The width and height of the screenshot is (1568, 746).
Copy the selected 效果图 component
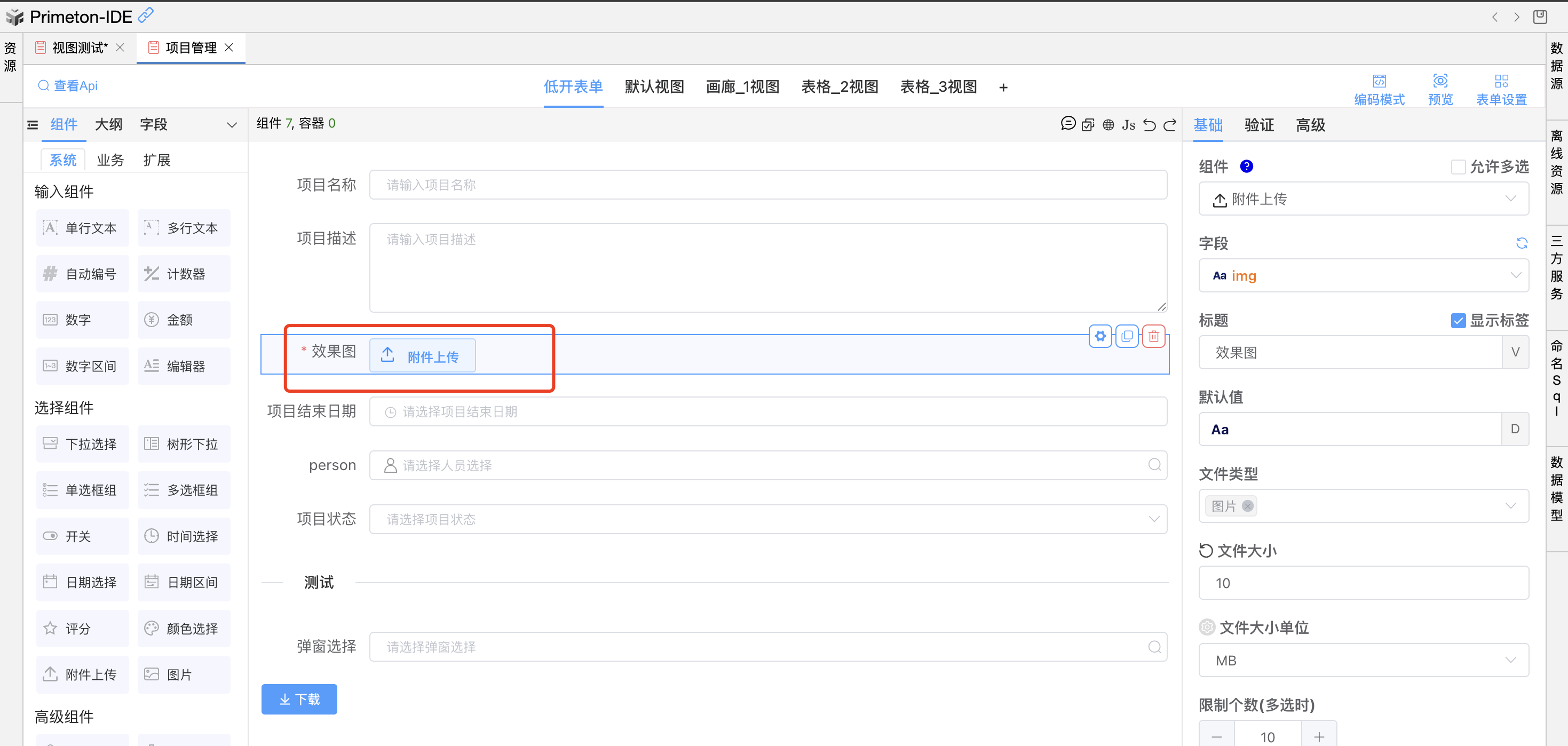point(1127,336)
